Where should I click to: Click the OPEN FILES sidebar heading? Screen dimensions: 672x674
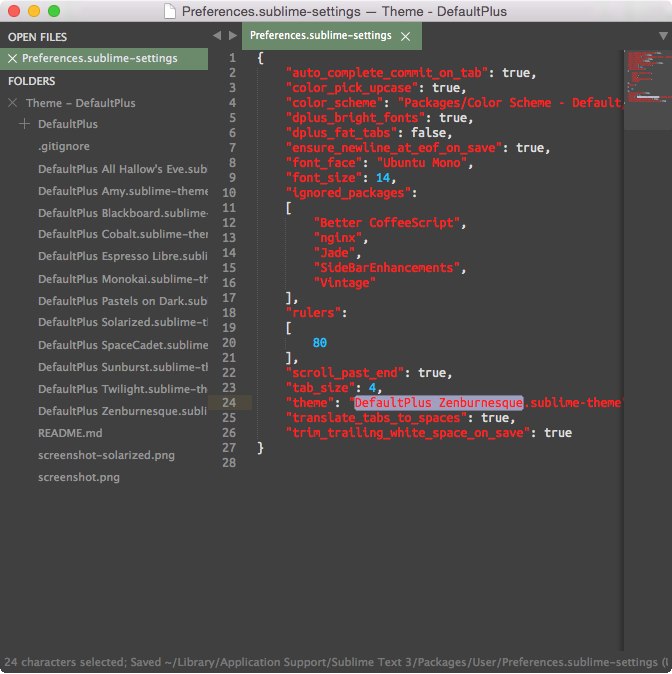tap(37, 37)
